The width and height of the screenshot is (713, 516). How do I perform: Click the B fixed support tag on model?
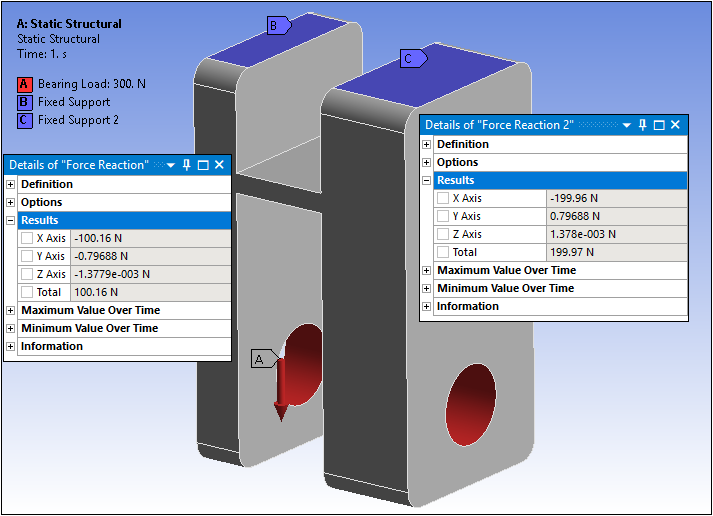[278, 25]
